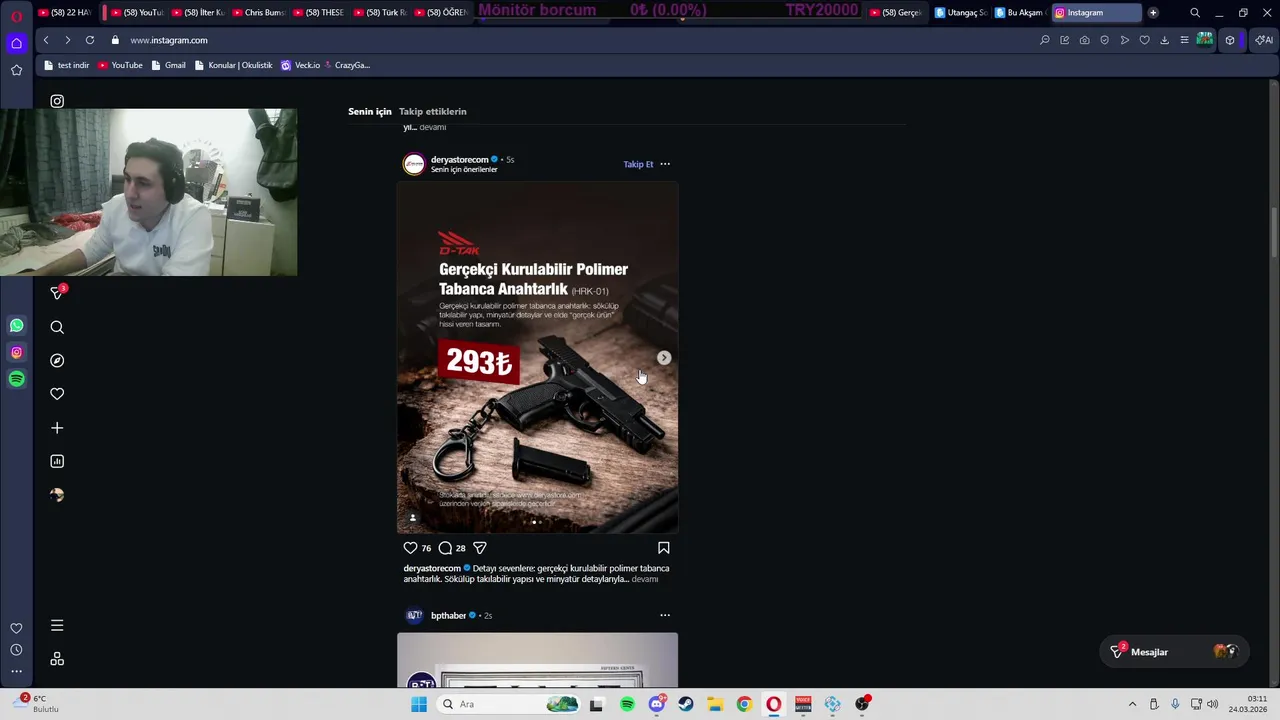1280x720 pixels.
Task: Open the Opera sidebar heart icon
Action: point(16,628)
